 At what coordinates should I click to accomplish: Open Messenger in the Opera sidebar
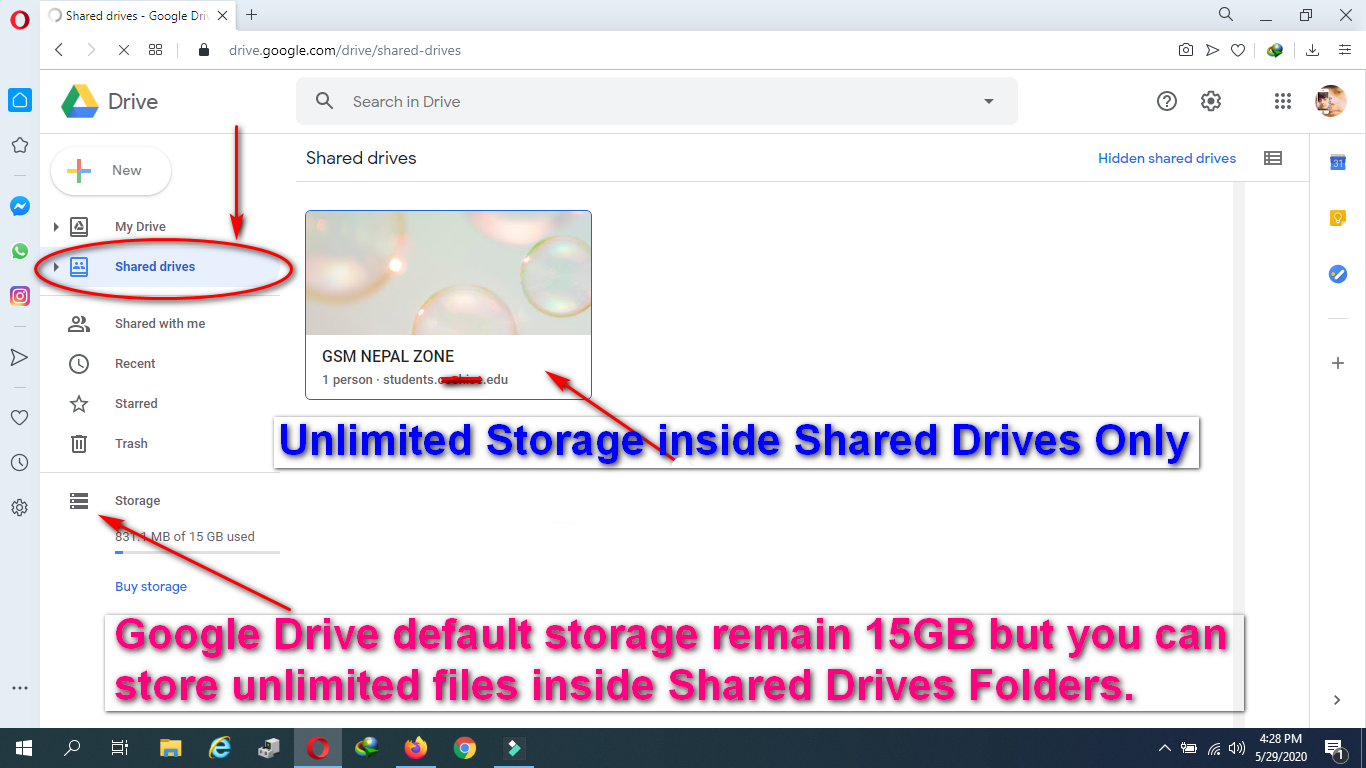coord(20,206)
